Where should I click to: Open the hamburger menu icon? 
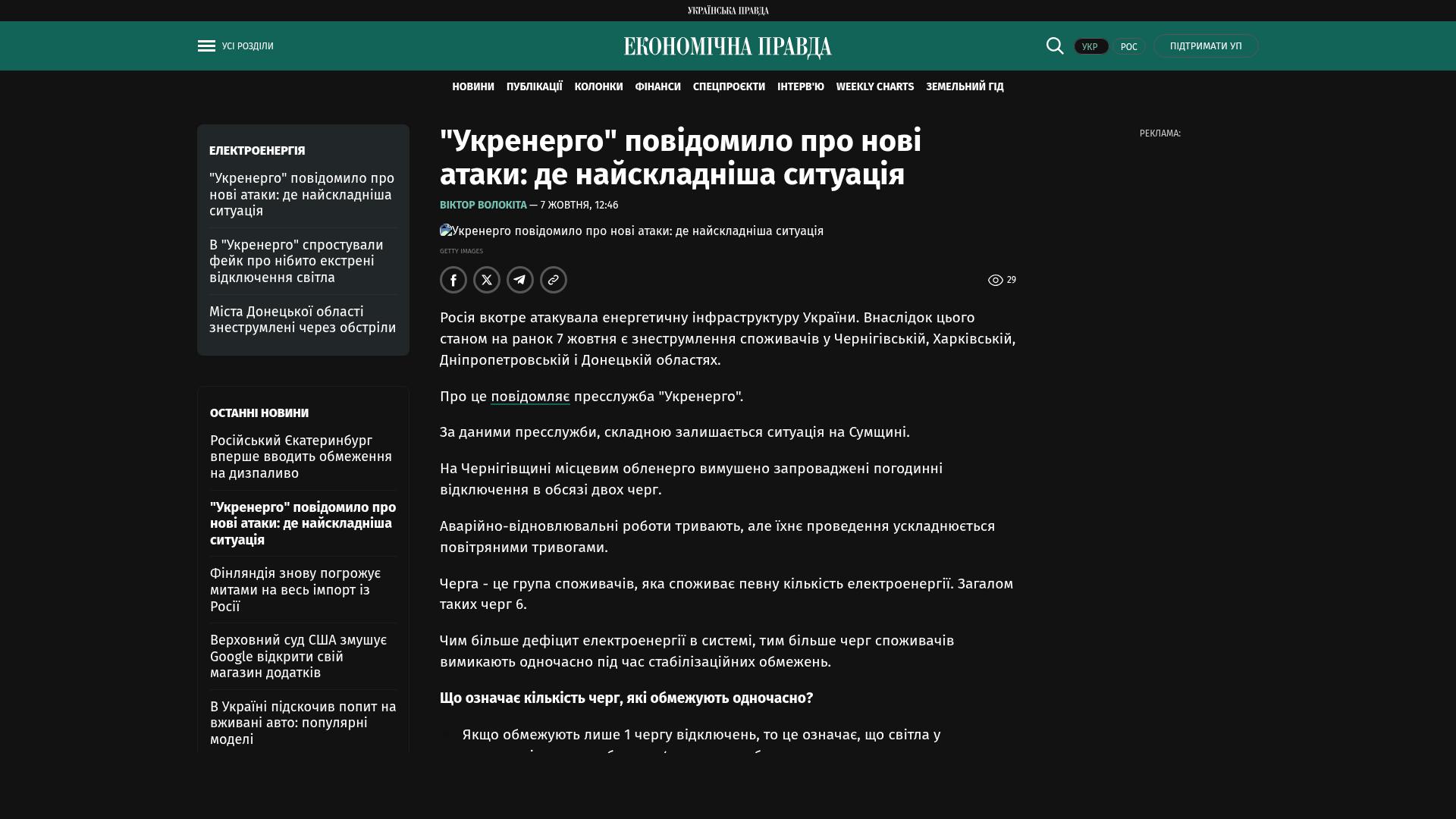pos(206,46)
